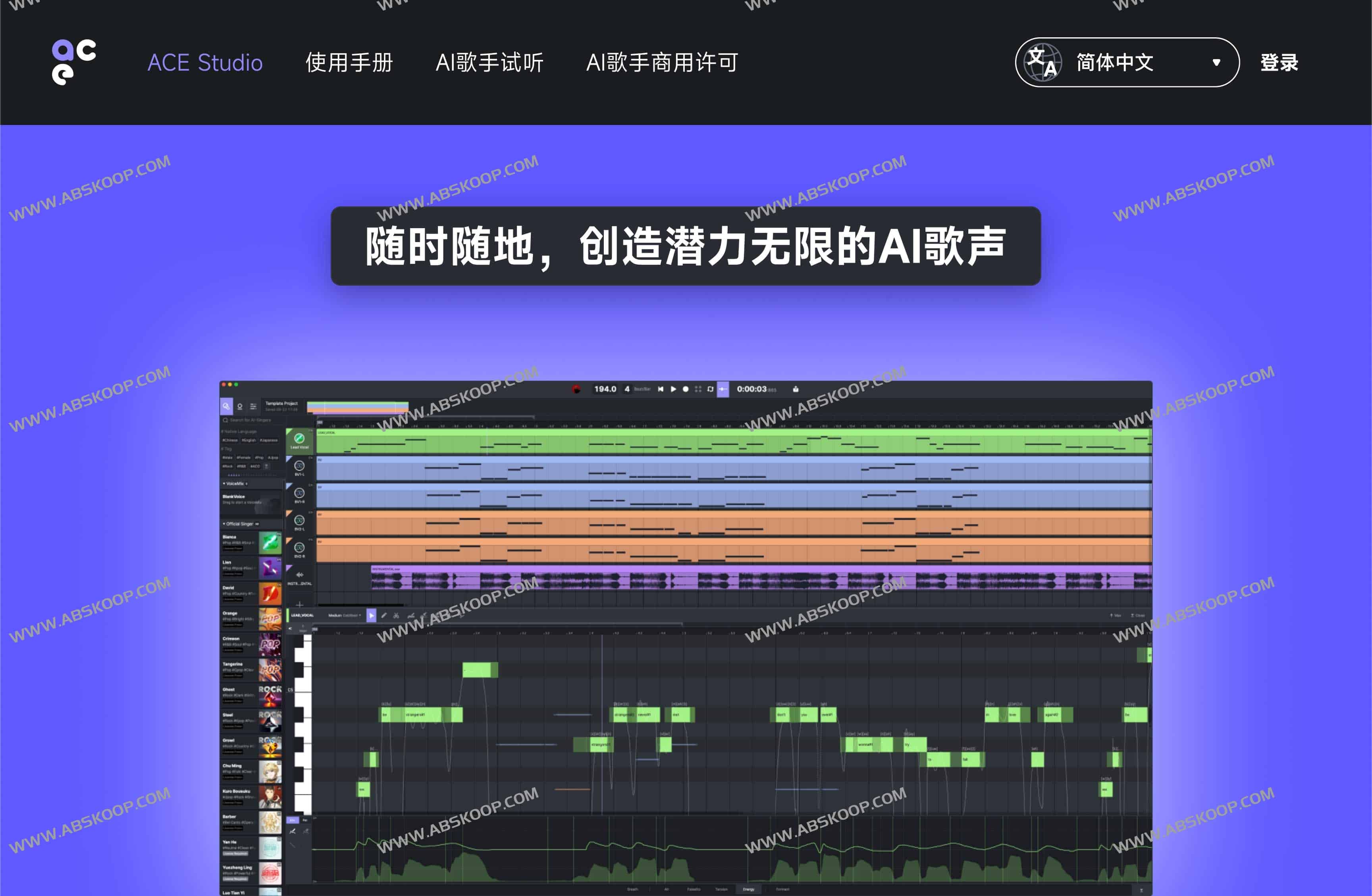
Task: Select the pencil draw tool in the note editor
Action: click(x=385, y=615)
